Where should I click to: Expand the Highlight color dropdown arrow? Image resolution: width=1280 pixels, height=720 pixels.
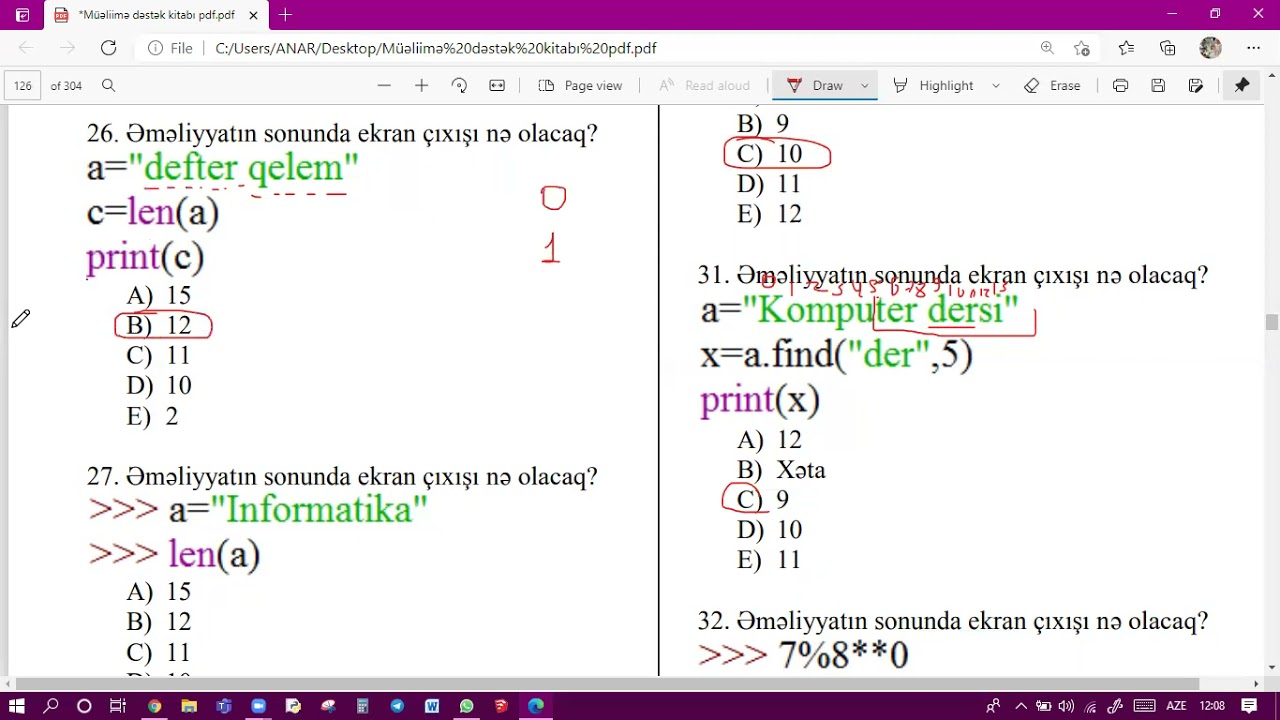[995, 86]
